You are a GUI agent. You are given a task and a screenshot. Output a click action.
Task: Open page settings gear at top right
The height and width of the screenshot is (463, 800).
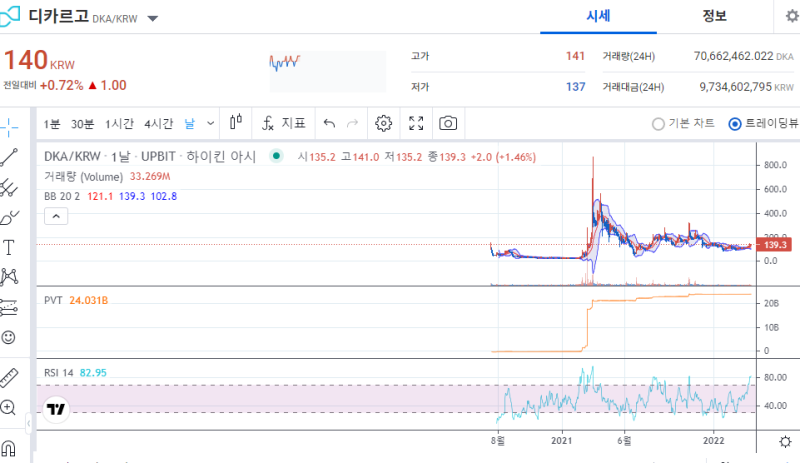coord(792,16)
